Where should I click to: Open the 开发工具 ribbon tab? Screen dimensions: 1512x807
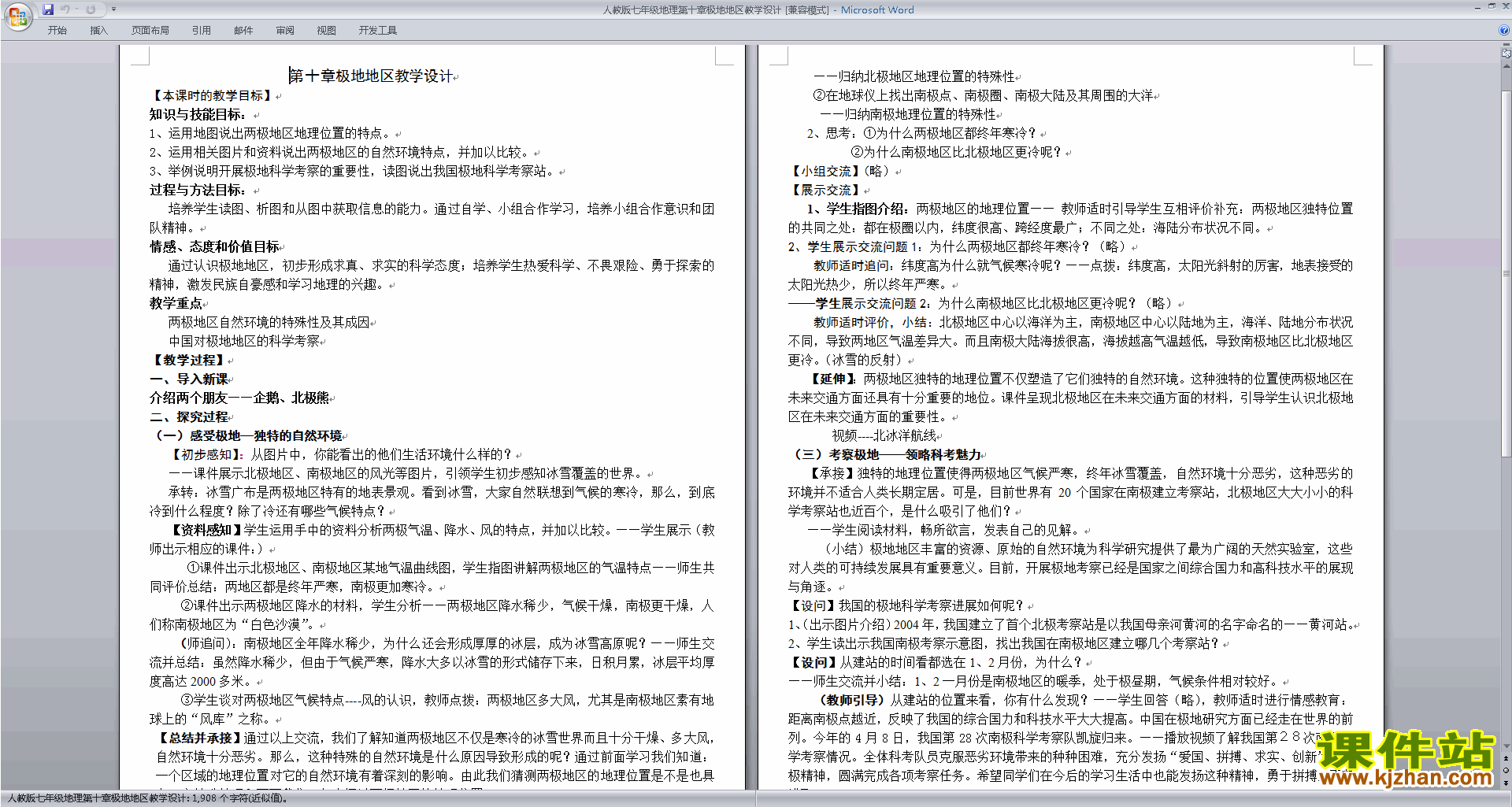(x=378, y=30)
